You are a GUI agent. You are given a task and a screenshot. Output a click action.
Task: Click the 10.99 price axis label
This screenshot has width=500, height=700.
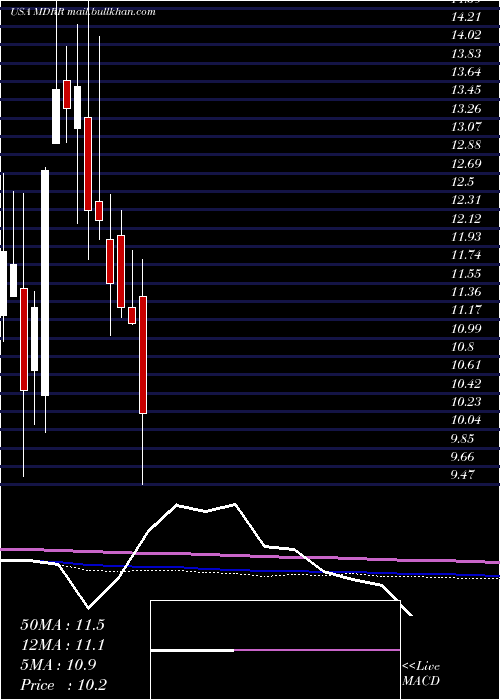click(x=466, y=329)
